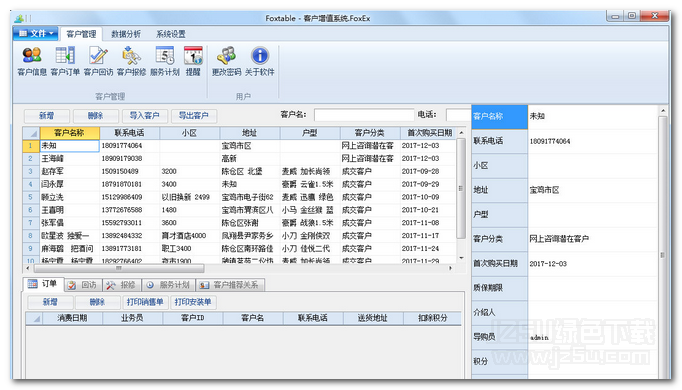This screenshot has height=390, width=682.
Task: Edit the 质保期限 value field
Action: pos(592,288)
